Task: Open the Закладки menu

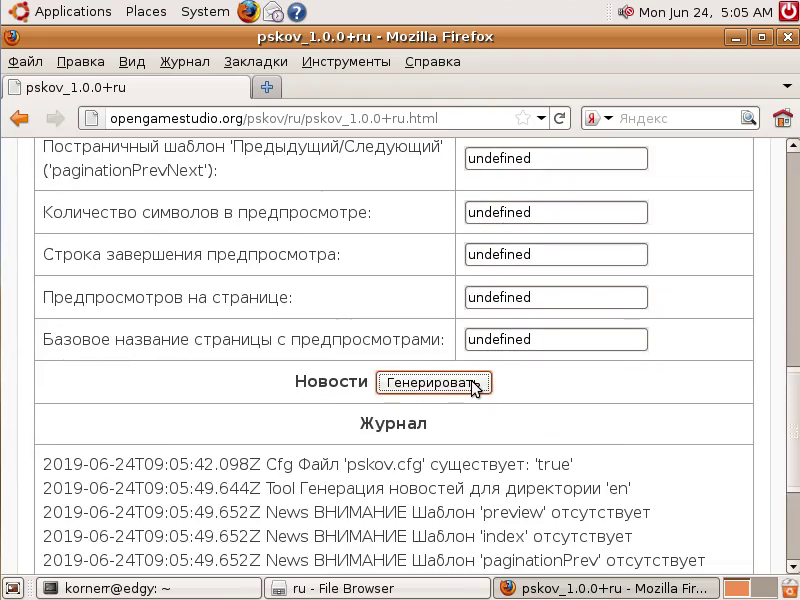Action: click(x=255, y=61)
